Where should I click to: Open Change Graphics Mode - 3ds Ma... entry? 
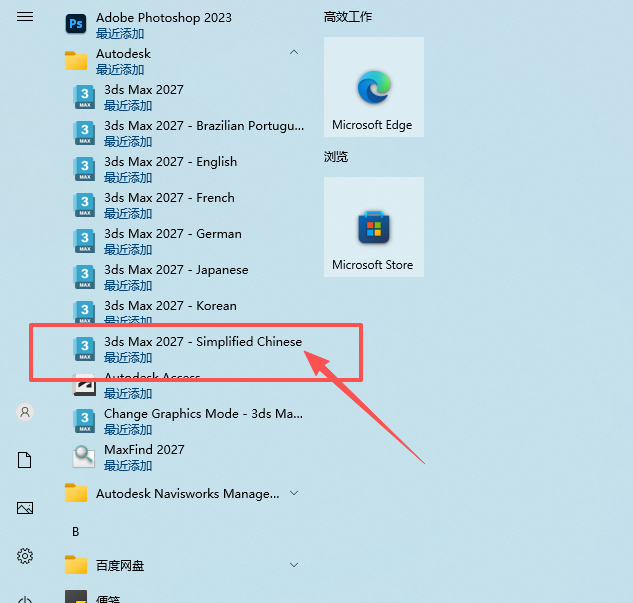click(186, 421)
